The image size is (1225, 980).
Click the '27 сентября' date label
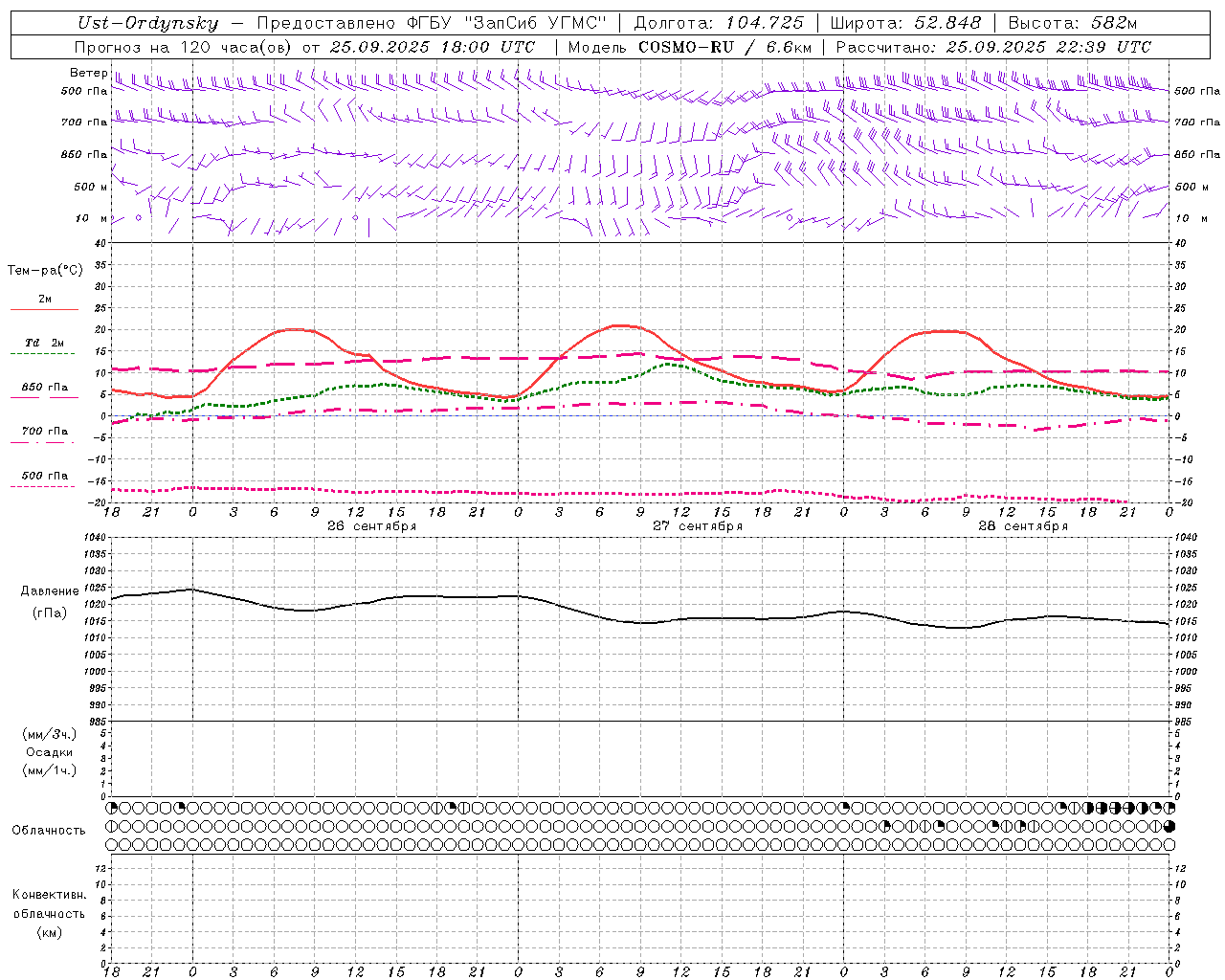(x=698, y=526)
